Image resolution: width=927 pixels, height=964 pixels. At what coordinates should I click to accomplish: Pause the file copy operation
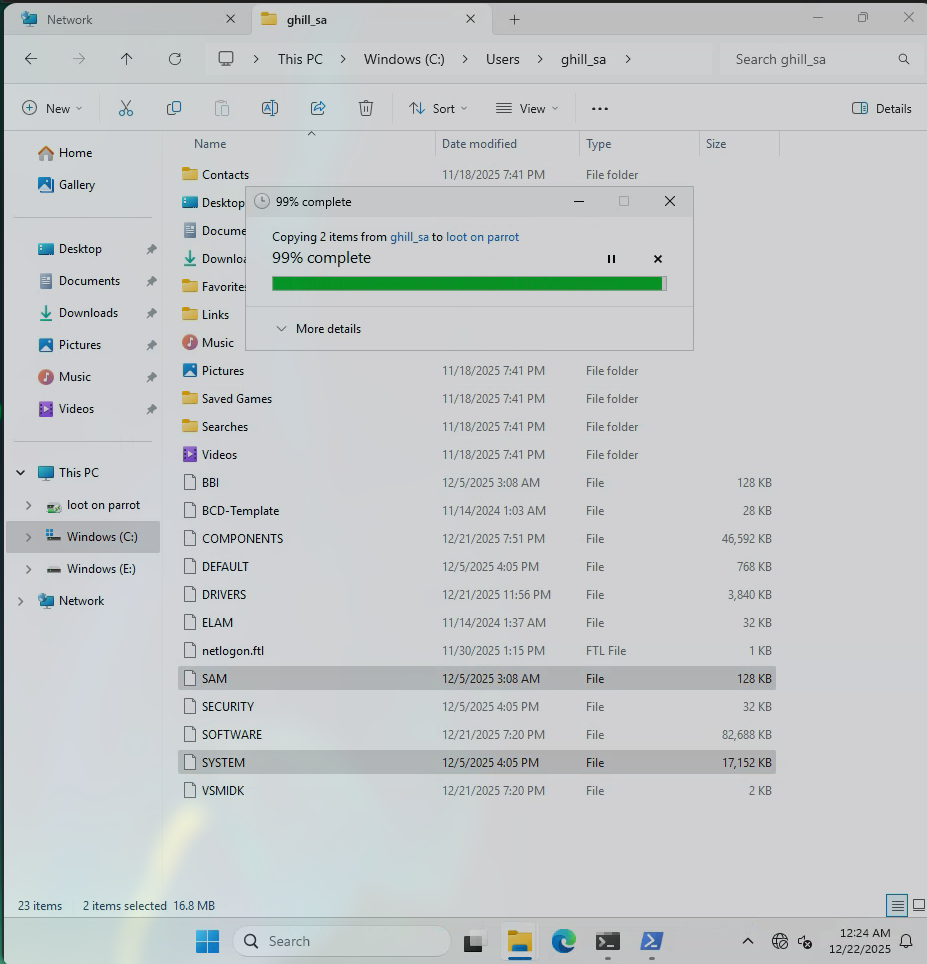click(611, 259)
